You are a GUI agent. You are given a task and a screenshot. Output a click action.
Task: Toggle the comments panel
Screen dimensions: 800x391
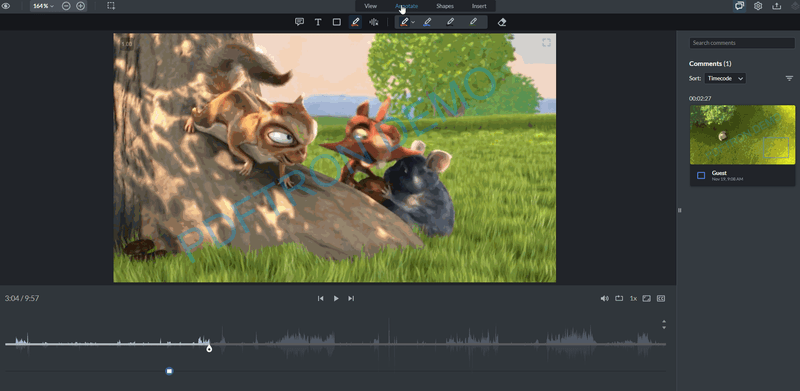tap(739, 6)
